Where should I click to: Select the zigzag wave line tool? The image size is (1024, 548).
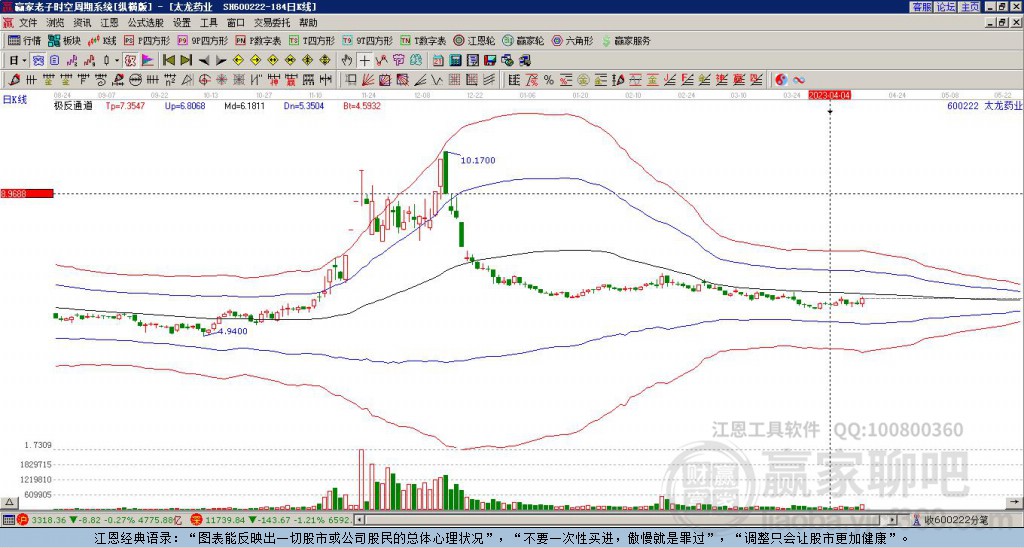click(436, 80)
